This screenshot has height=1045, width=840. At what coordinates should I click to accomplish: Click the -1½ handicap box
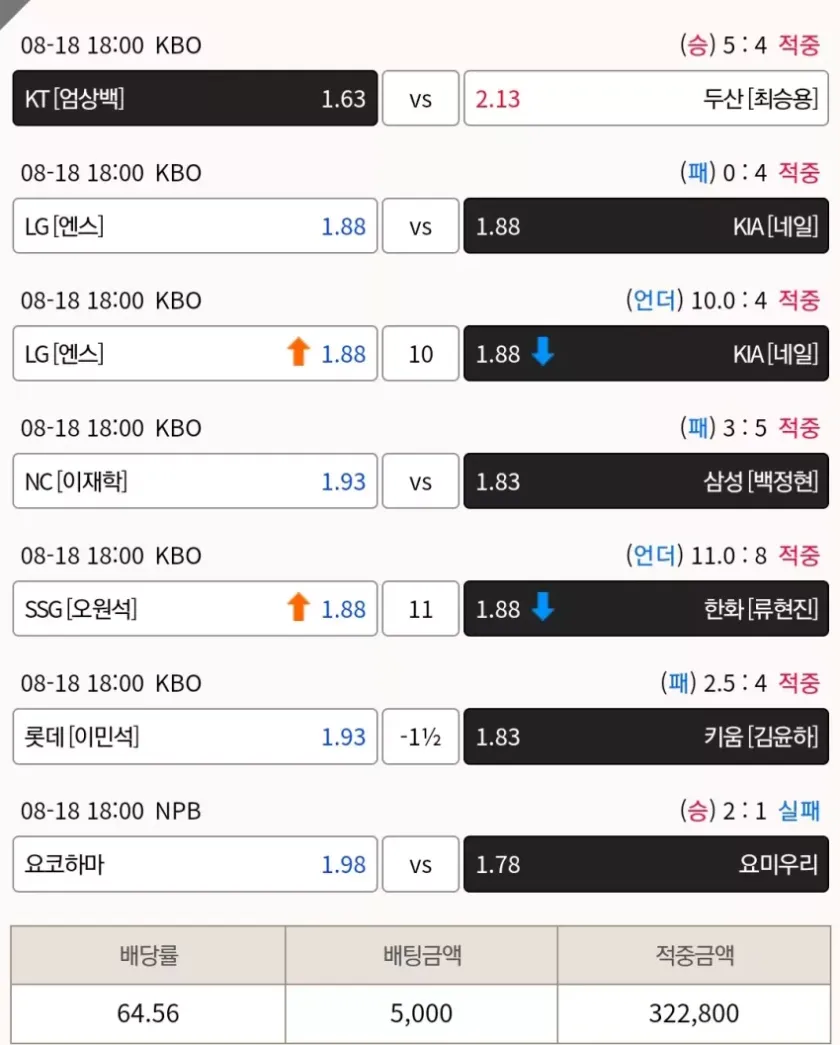pyautogui.click(x=421, y=736)
